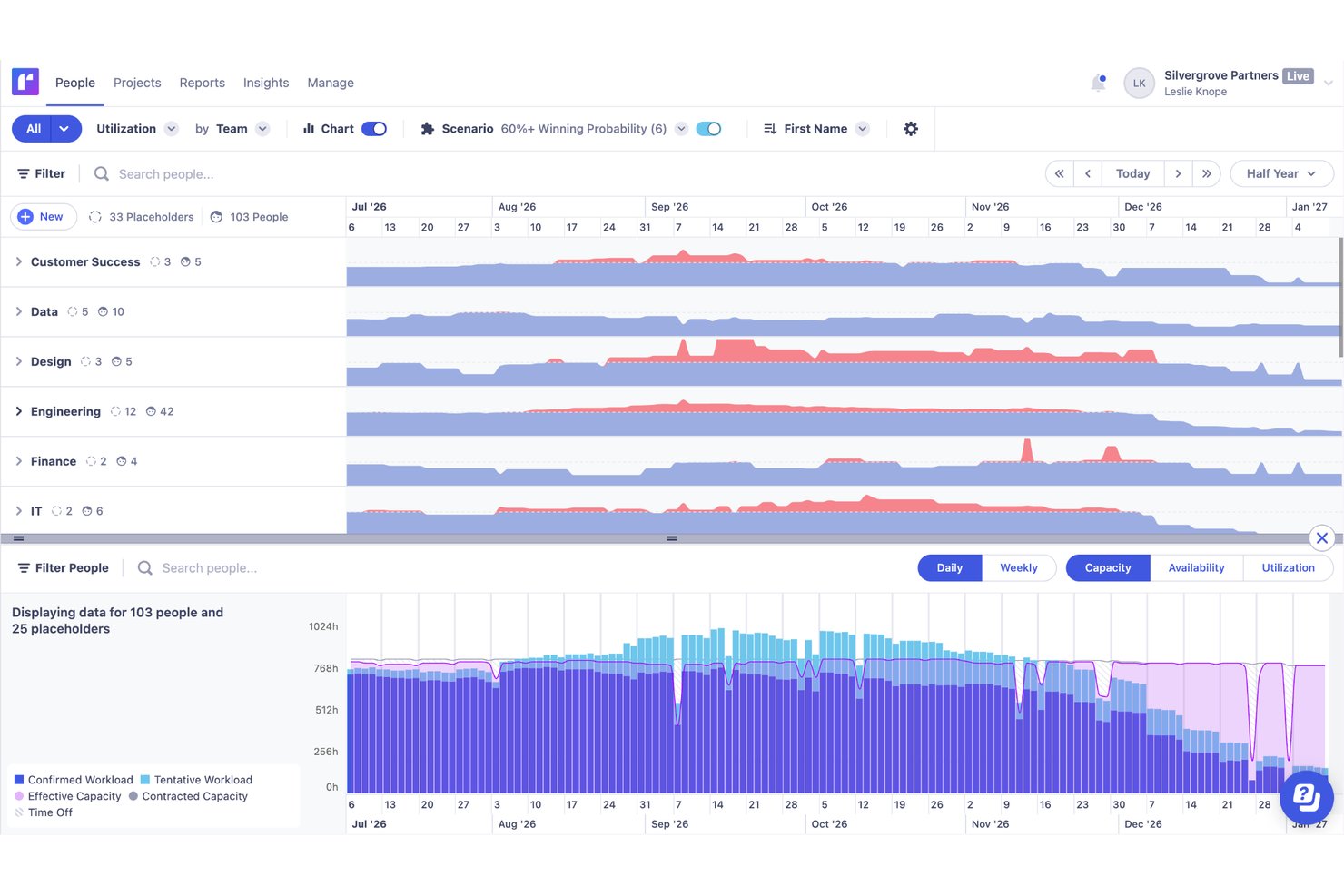The image size is (1344, 896).
Task: Go to next period arrow
Action: click(x=1178, y=173)
